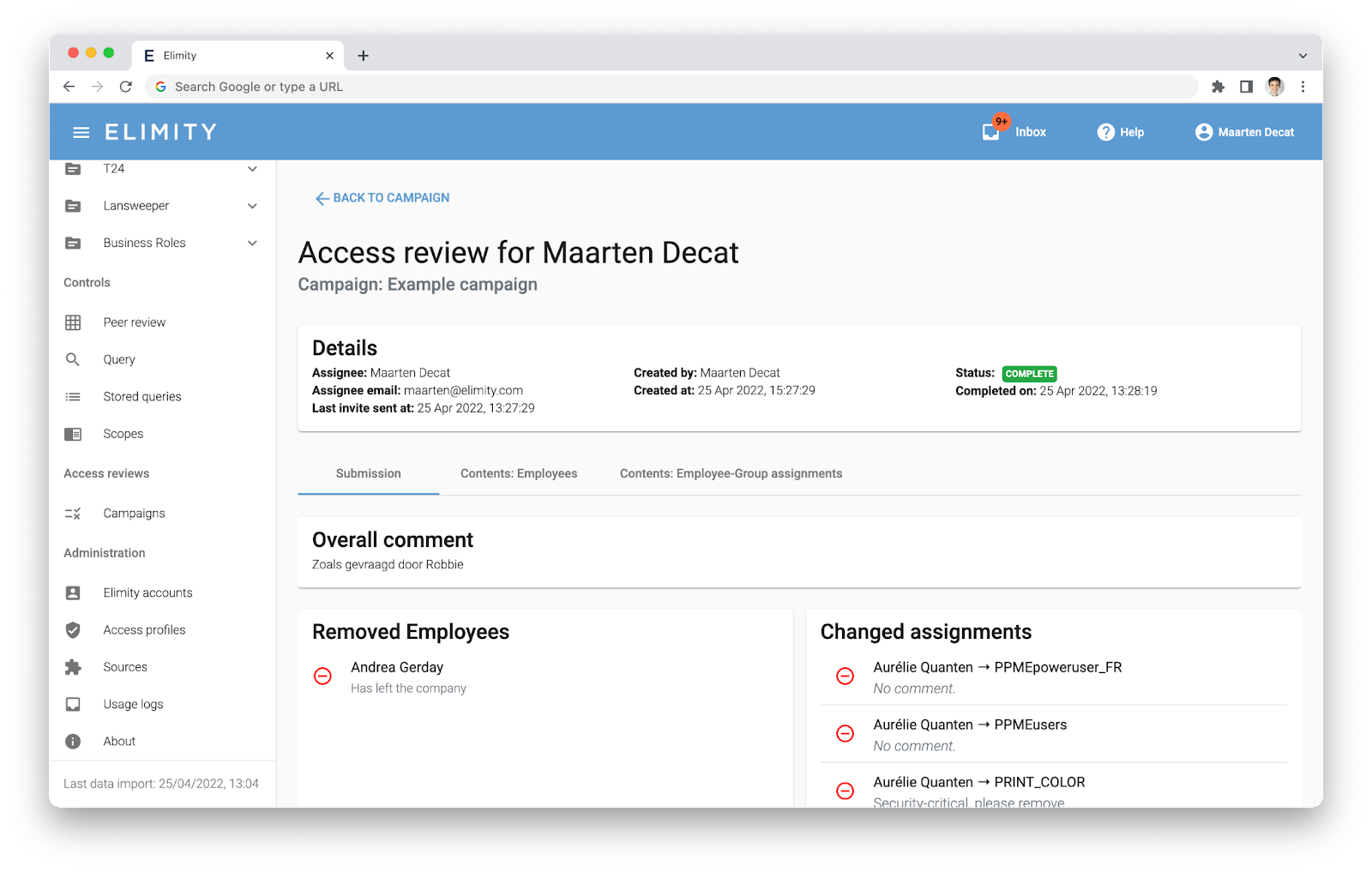The image size is (1372, 872).
Task: Collapse the Business Roles section
Action: click(x=251, y=243)
